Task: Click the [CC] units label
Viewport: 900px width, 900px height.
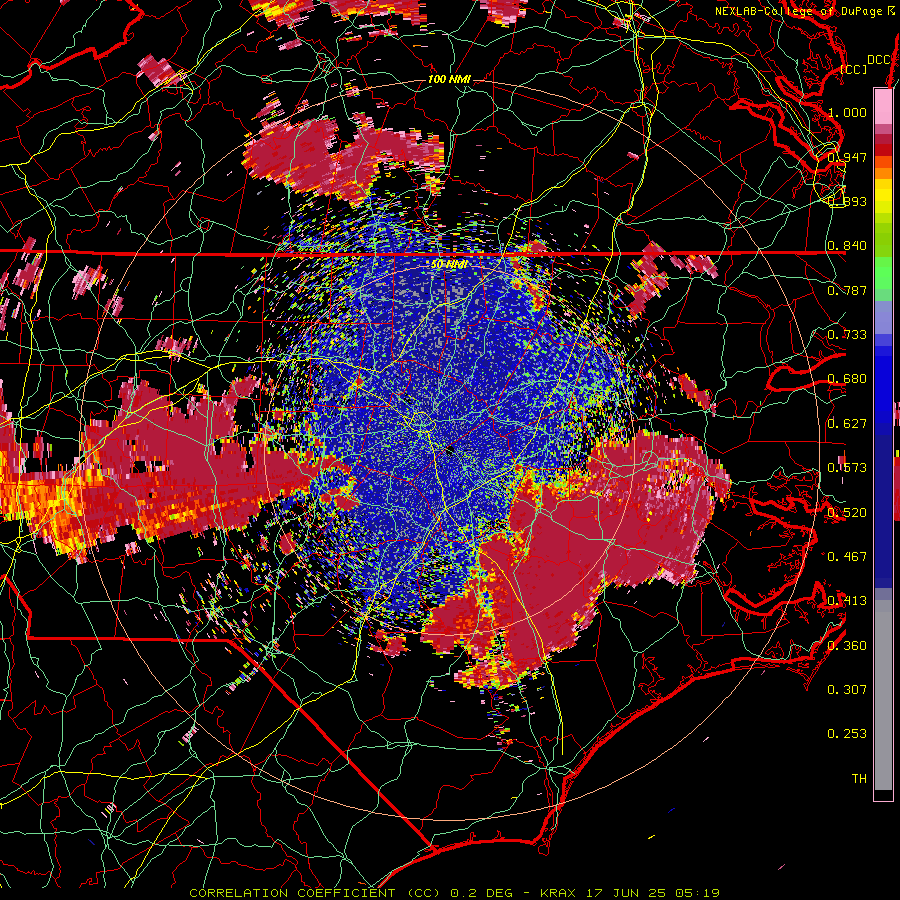Action: [854, 69]
